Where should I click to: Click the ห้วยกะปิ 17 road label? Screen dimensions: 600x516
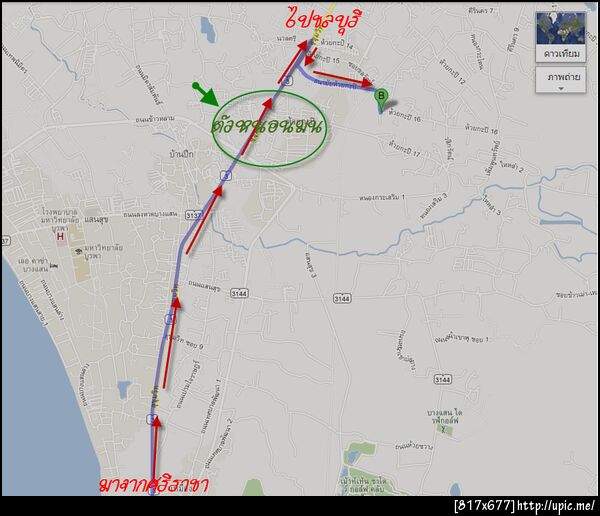[x=404, y=149]
